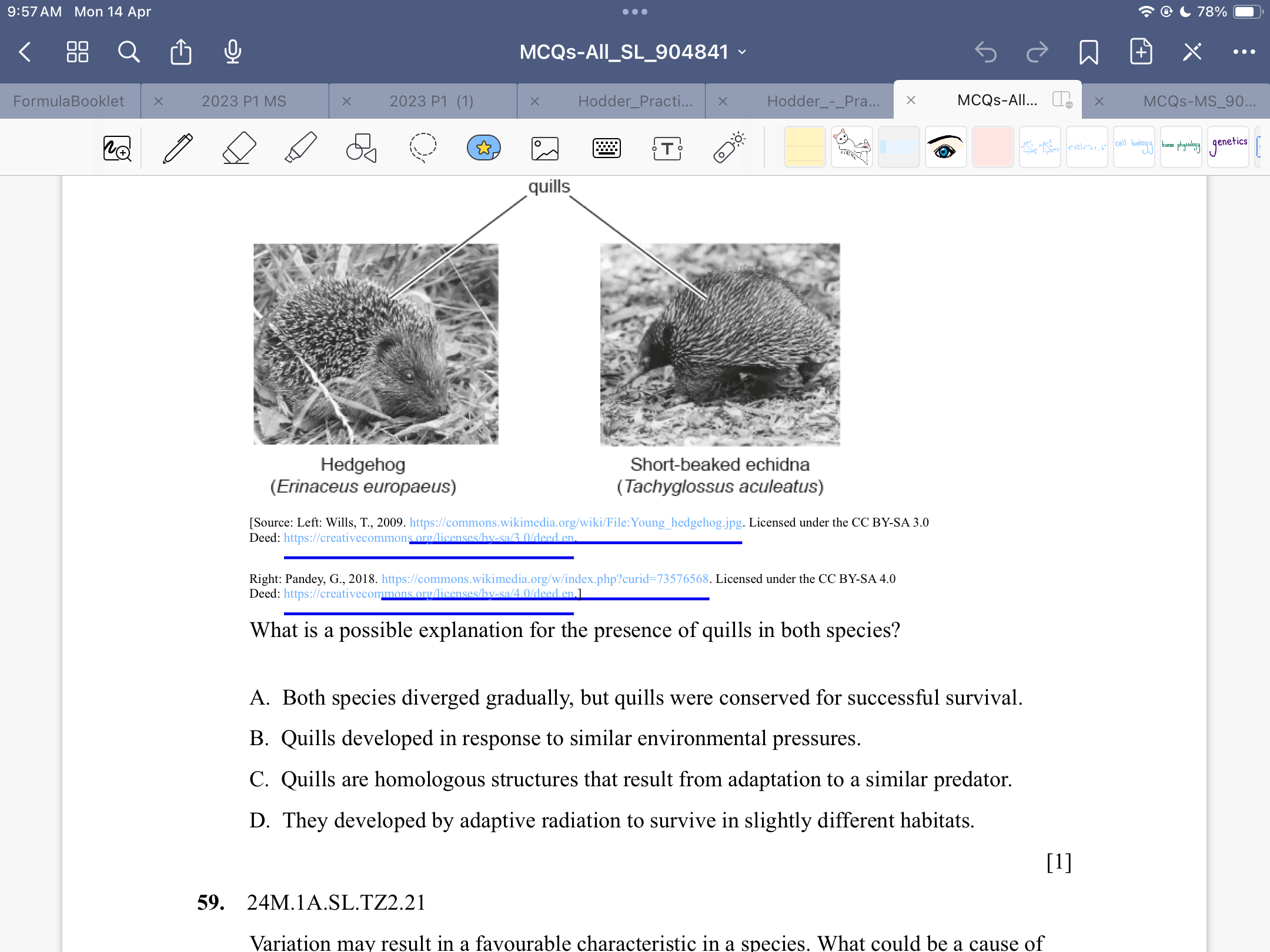Open the more options menu

pyautogui.click(x=1244, y=52)
